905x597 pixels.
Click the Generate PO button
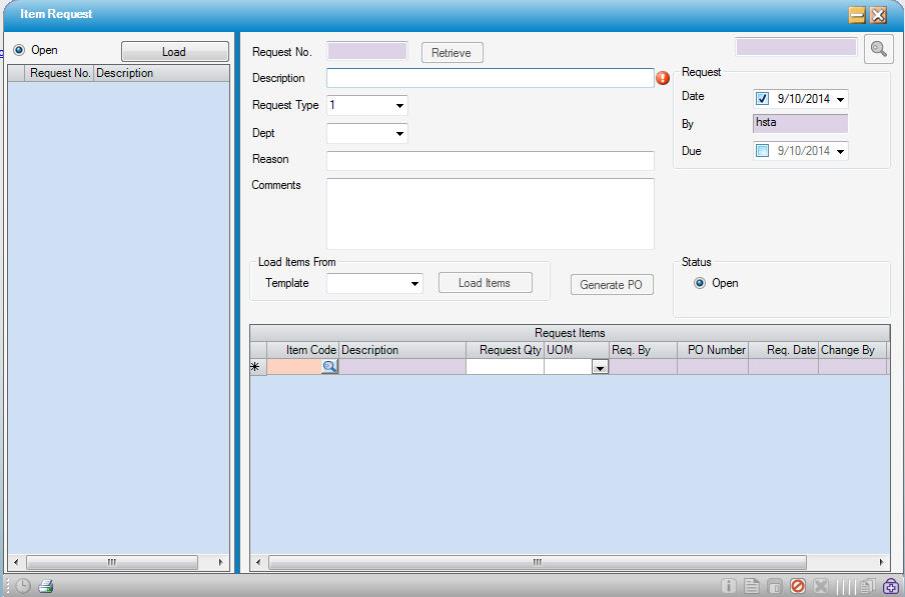[611, 285]
